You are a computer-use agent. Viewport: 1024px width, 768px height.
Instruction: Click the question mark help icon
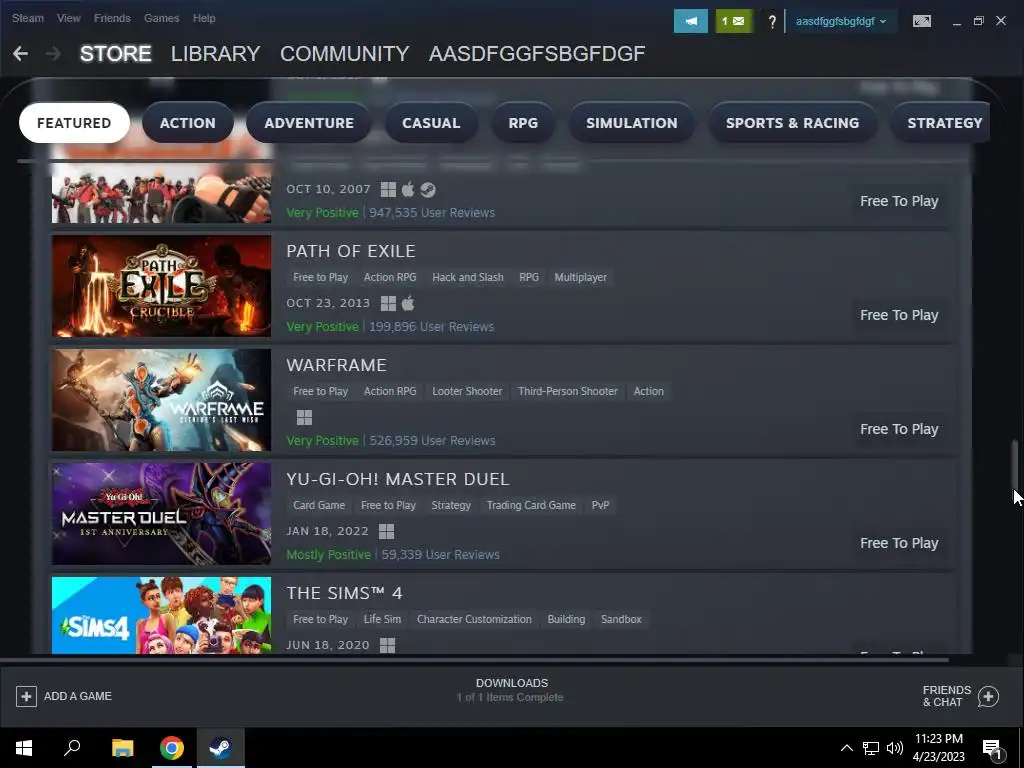(x=772, y=22)
